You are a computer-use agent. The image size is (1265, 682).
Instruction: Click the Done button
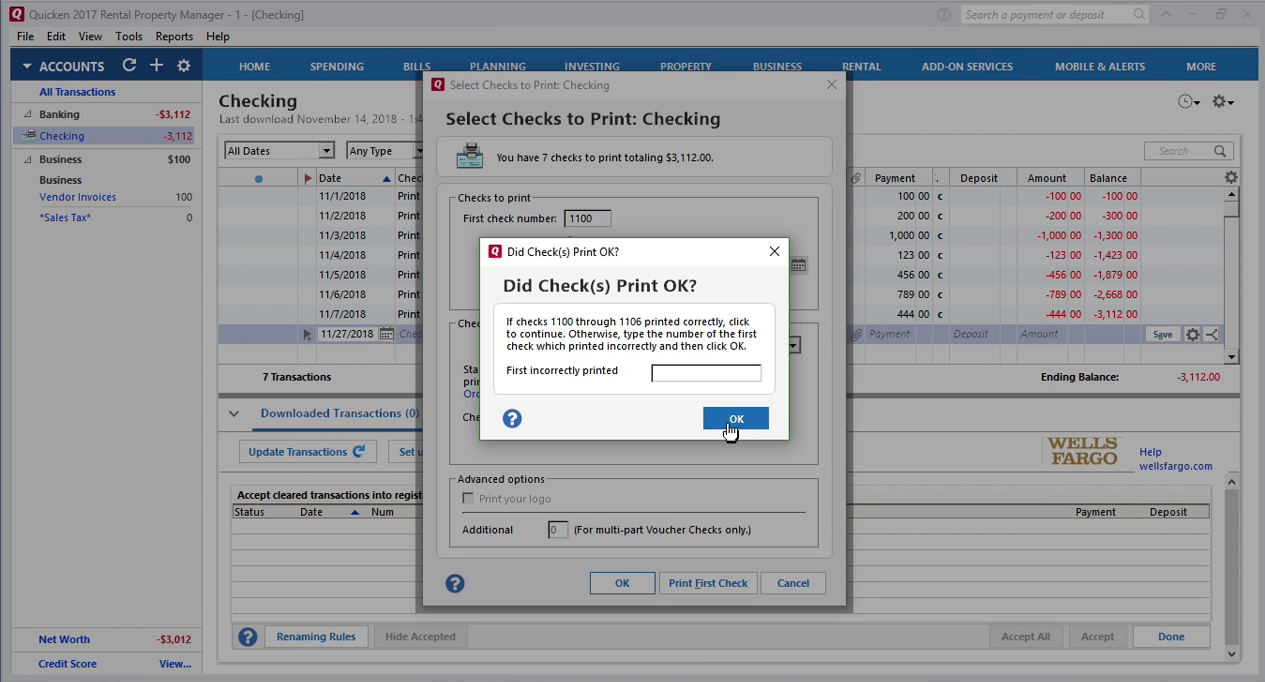(1171, 636)
